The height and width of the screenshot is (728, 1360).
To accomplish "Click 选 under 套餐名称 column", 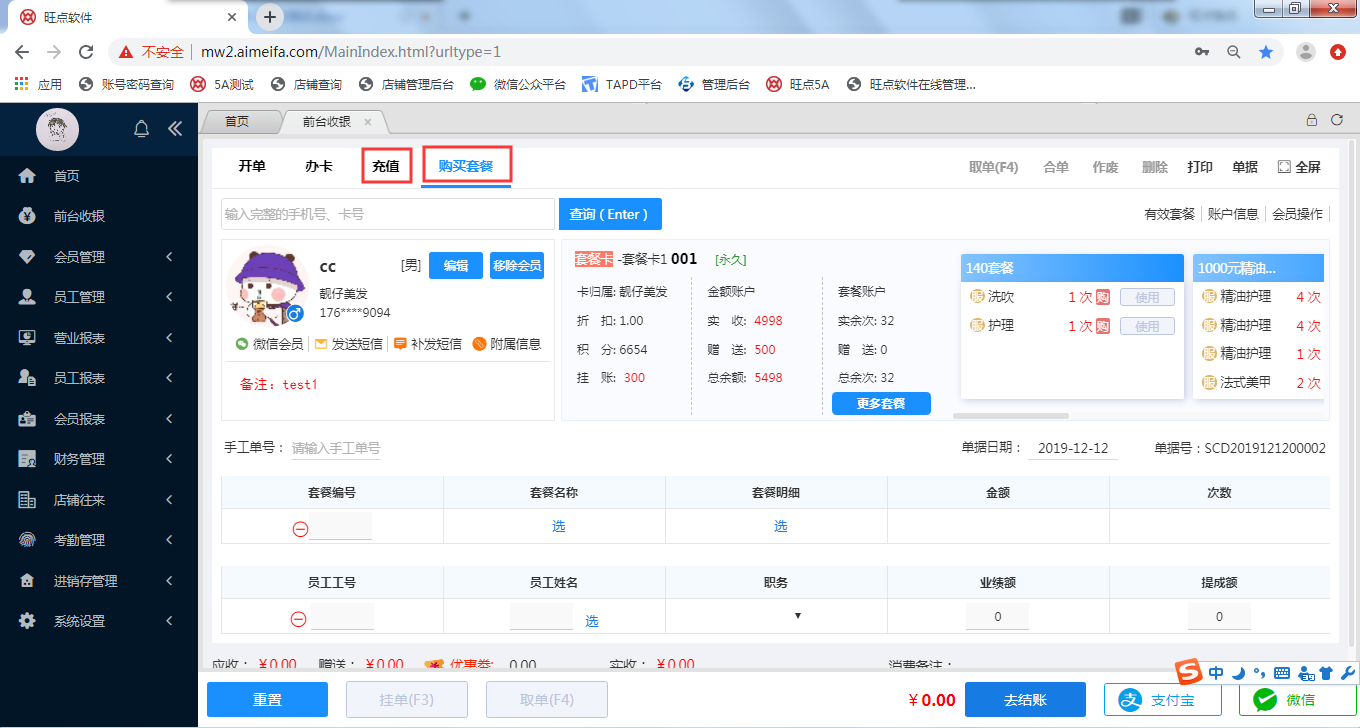I will [558, 527].
